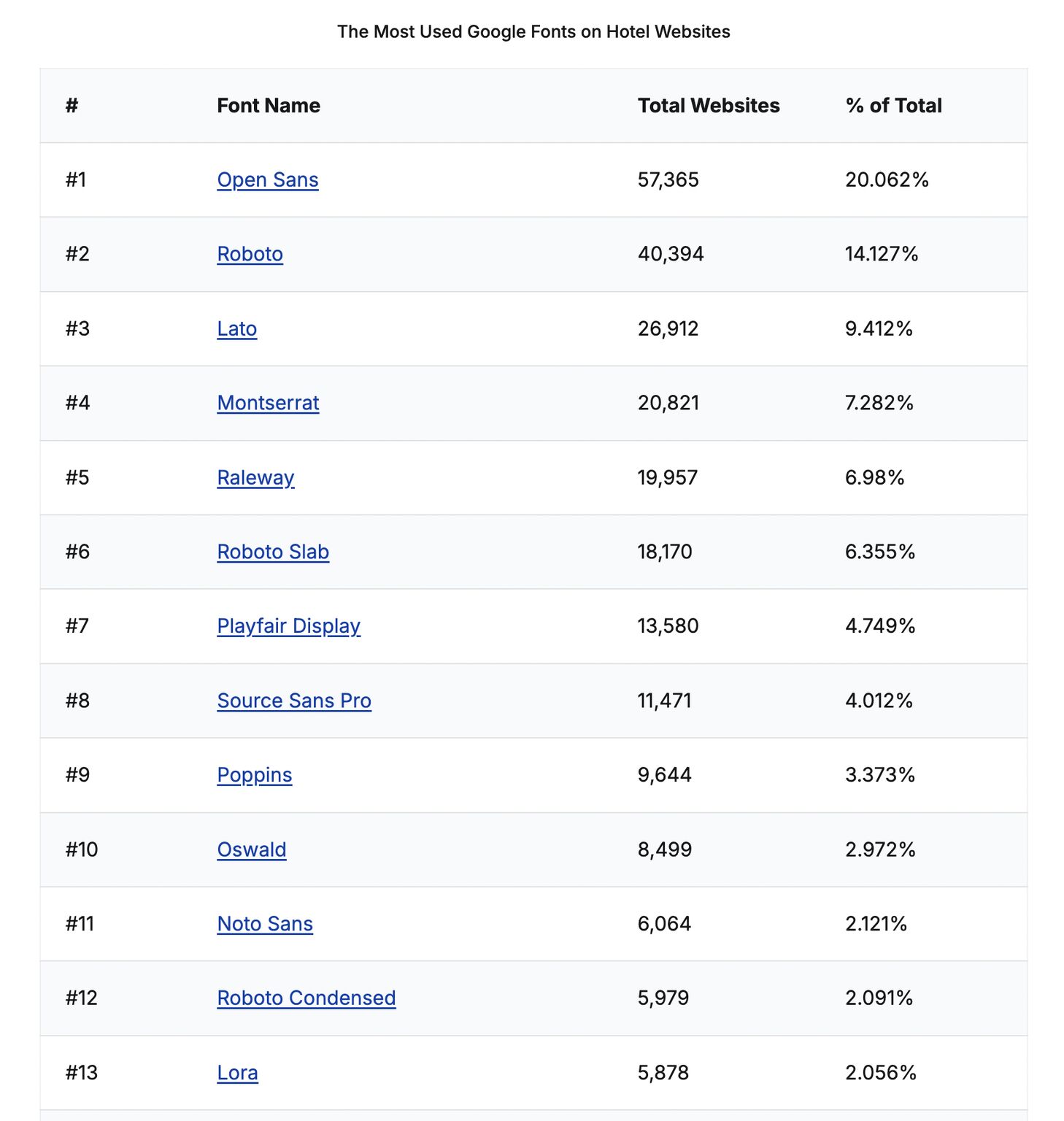This screenshot has width=1064, height=1121.
Task: Visit the Lora font link
Action: click(238, 1073)
